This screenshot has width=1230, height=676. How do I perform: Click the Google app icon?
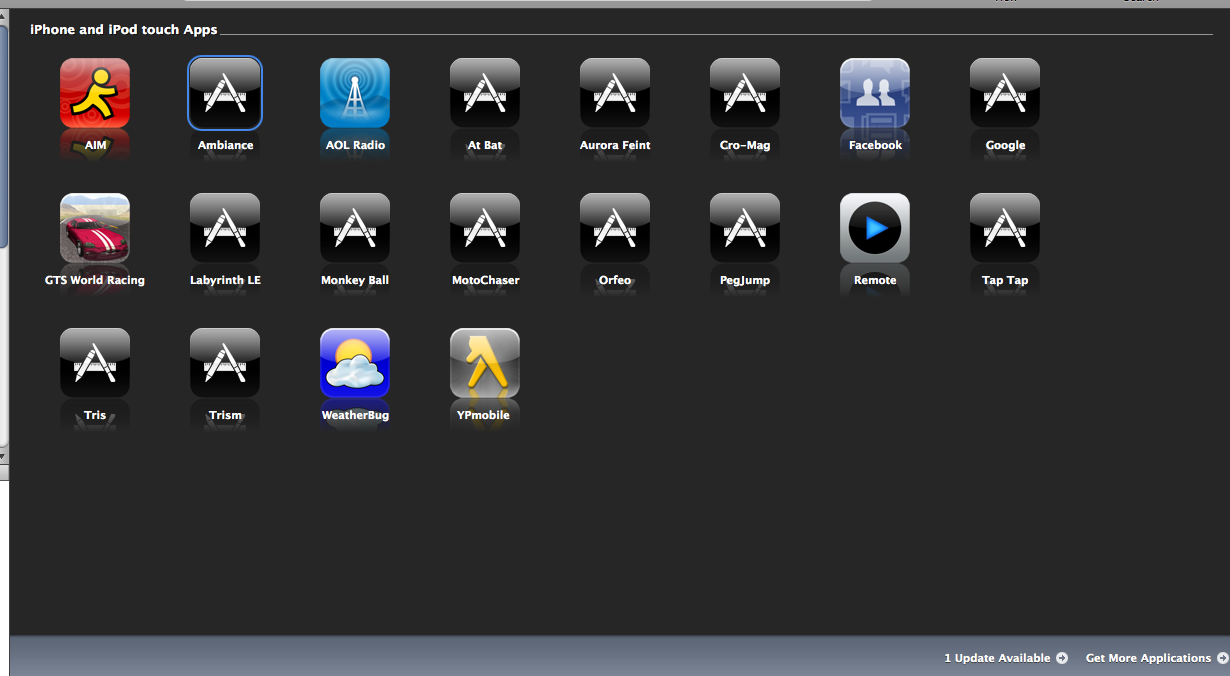1005,93
